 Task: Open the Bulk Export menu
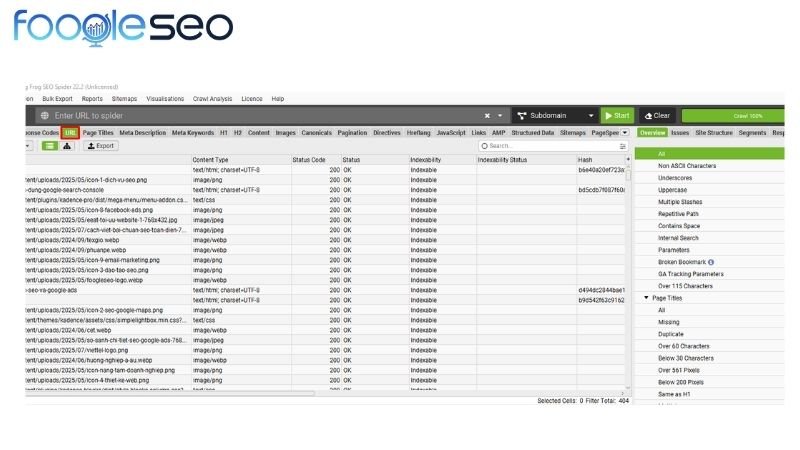coord(57,99)
